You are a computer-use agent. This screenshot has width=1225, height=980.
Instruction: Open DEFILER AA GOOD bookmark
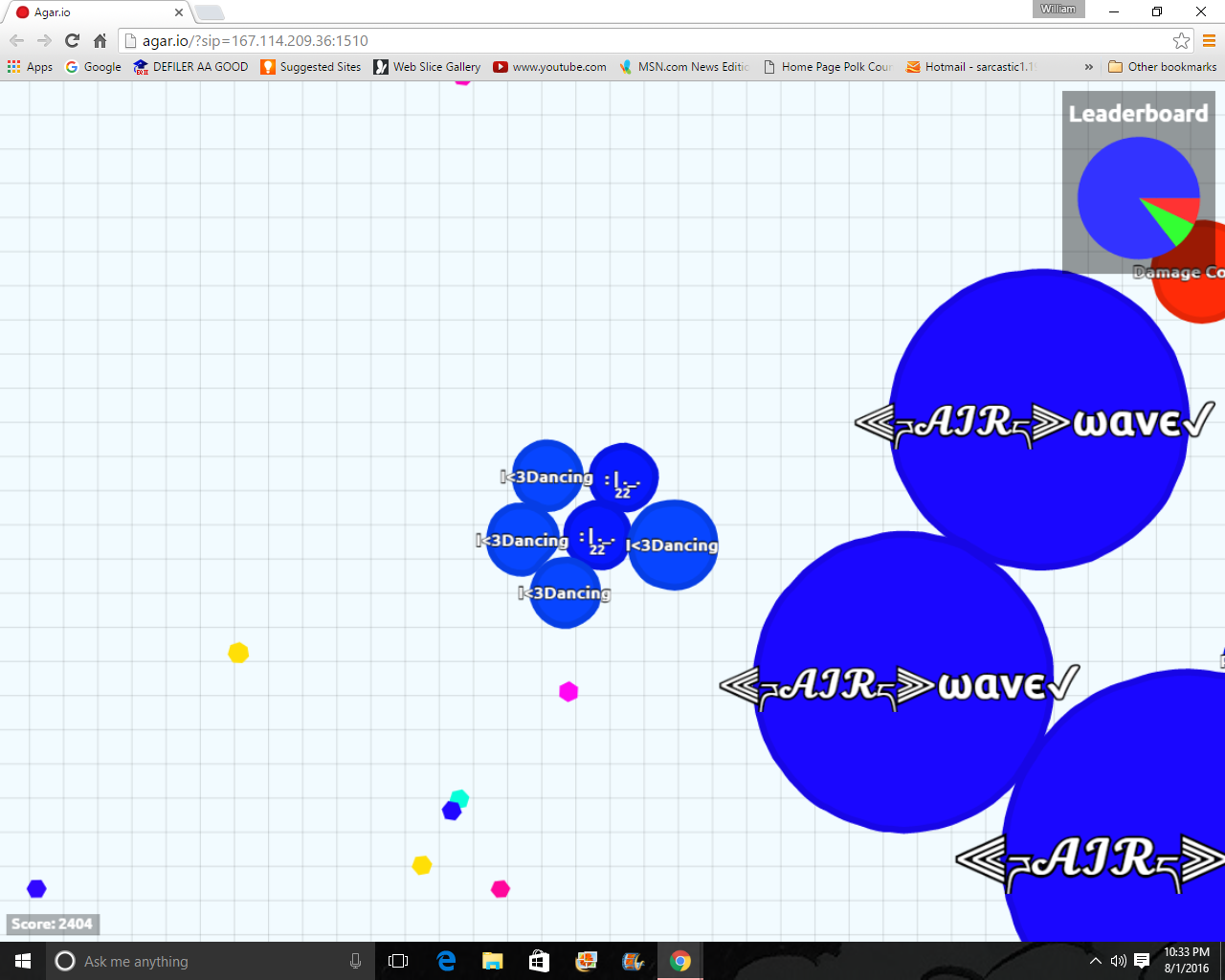pyautogui.click(x=190, y=67)
